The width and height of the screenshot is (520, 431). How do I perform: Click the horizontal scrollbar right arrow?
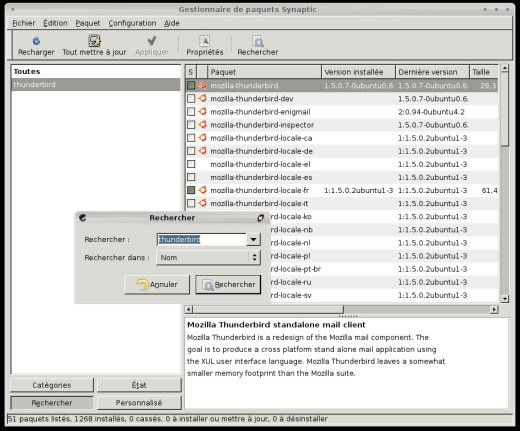pos(494,309)
